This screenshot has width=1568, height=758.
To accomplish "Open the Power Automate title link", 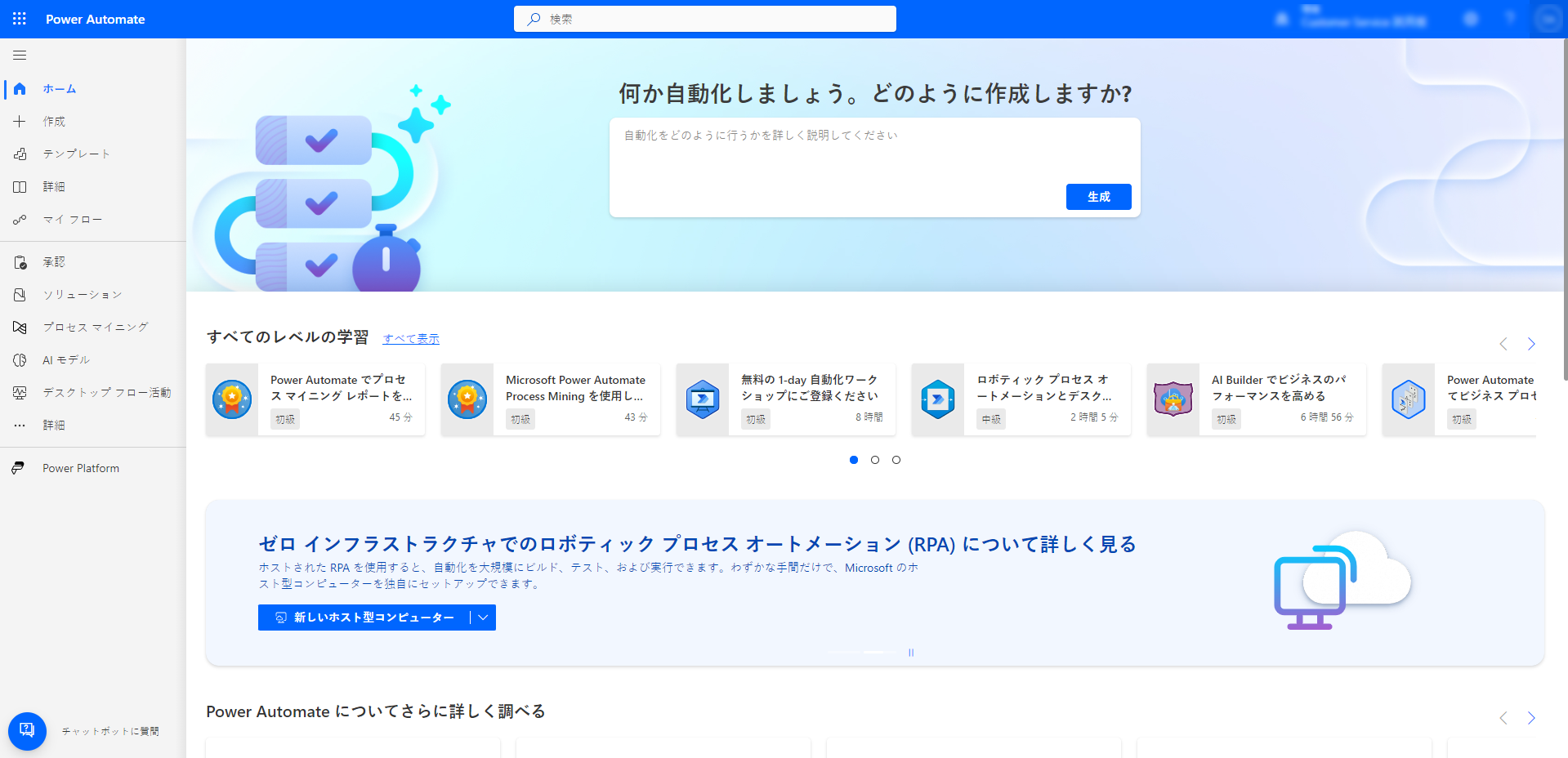I will (96, 19).
